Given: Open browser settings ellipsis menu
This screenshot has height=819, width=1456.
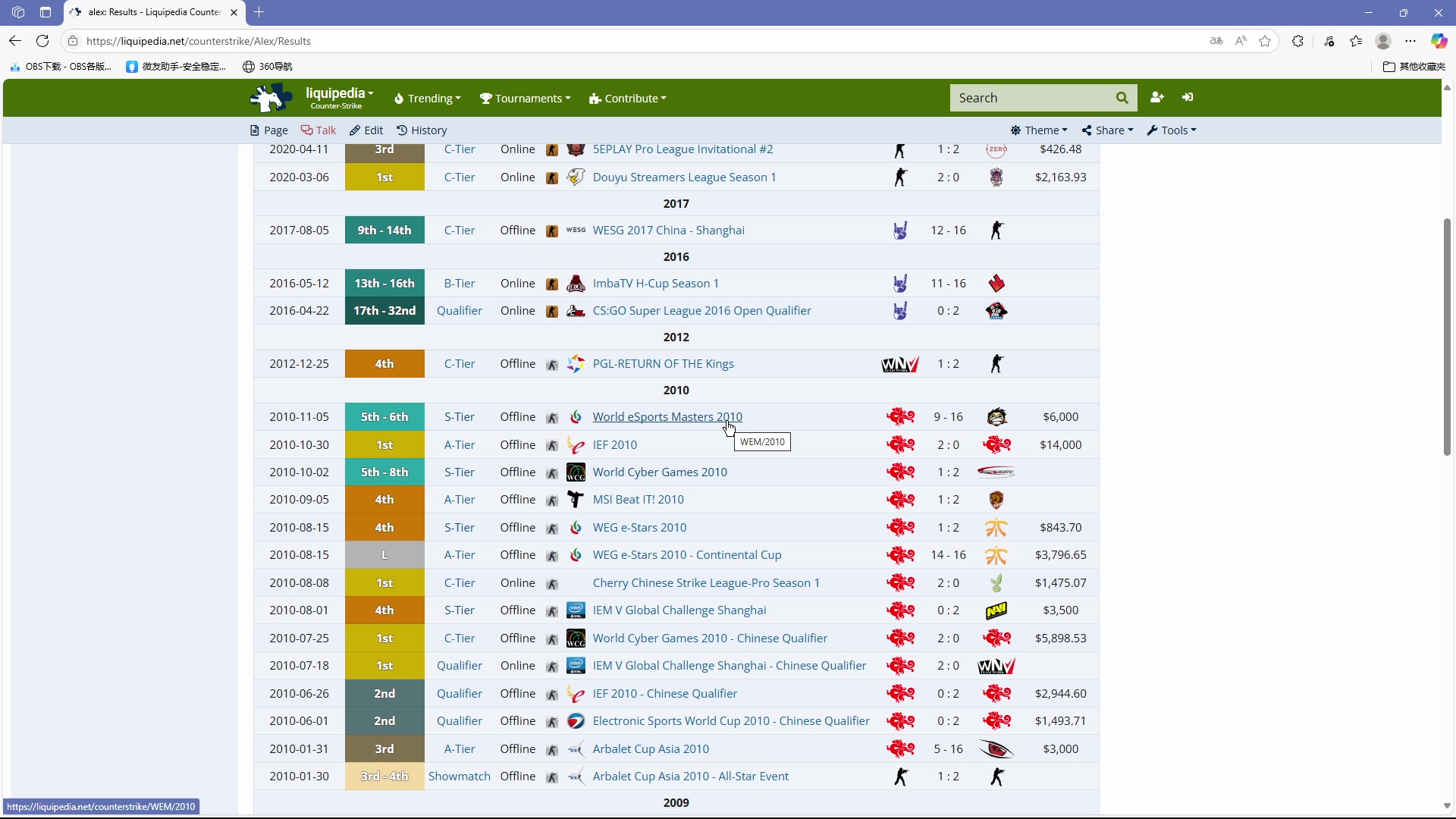Looking at the screenshot, I should (x=1410, y=41).
